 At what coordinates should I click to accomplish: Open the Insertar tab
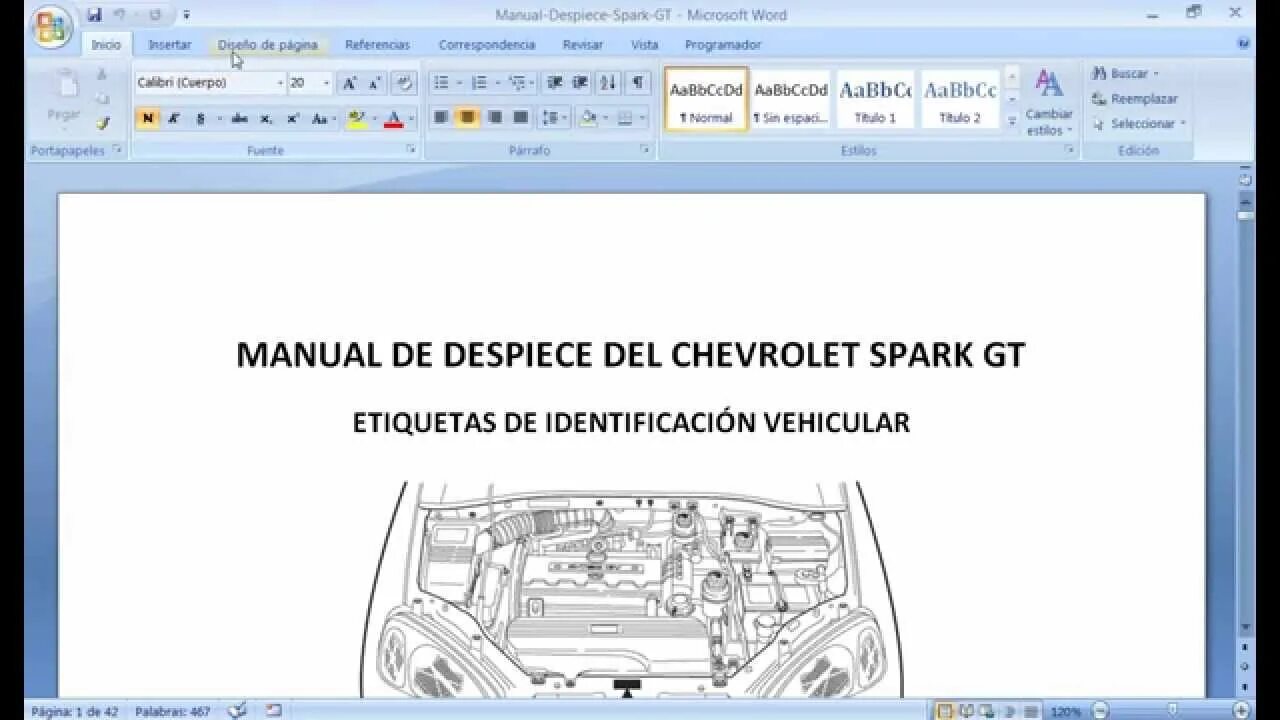tap(169, 45)
